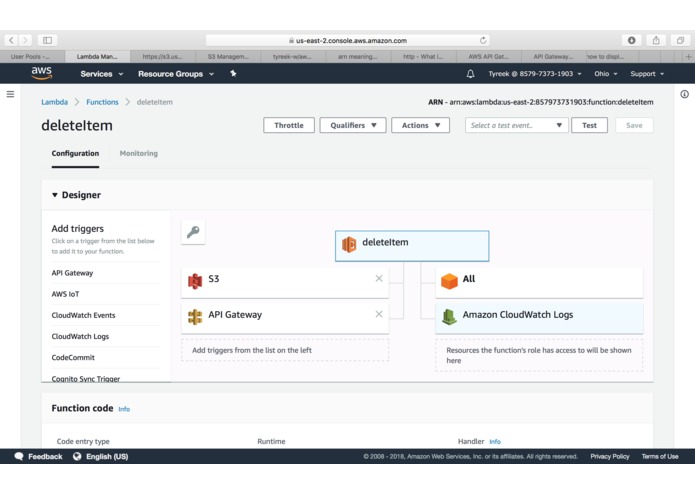
Task: Switch to Lambda Management browser tab
Action: 98,57
